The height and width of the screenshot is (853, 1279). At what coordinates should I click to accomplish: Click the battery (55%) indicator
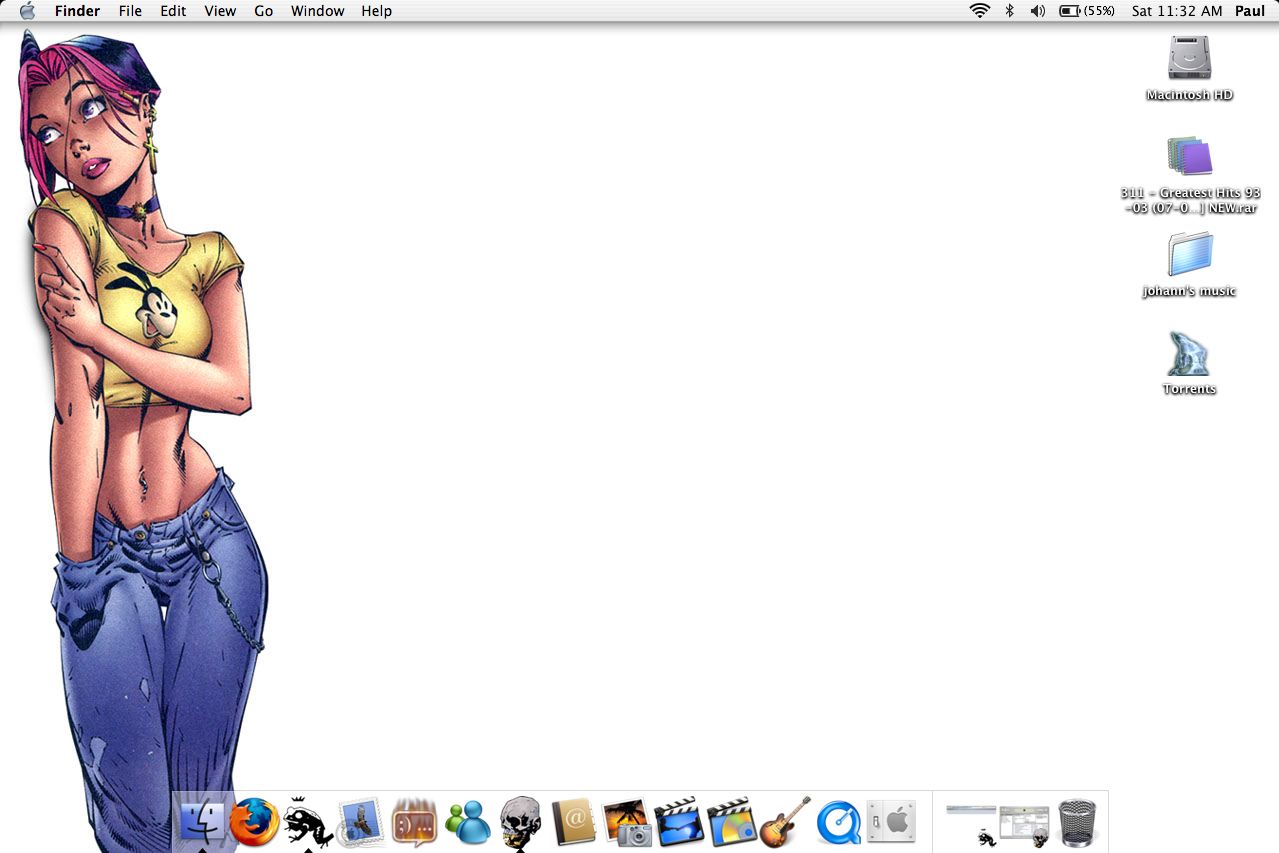pyautogui.click(x=1087, y=11)
